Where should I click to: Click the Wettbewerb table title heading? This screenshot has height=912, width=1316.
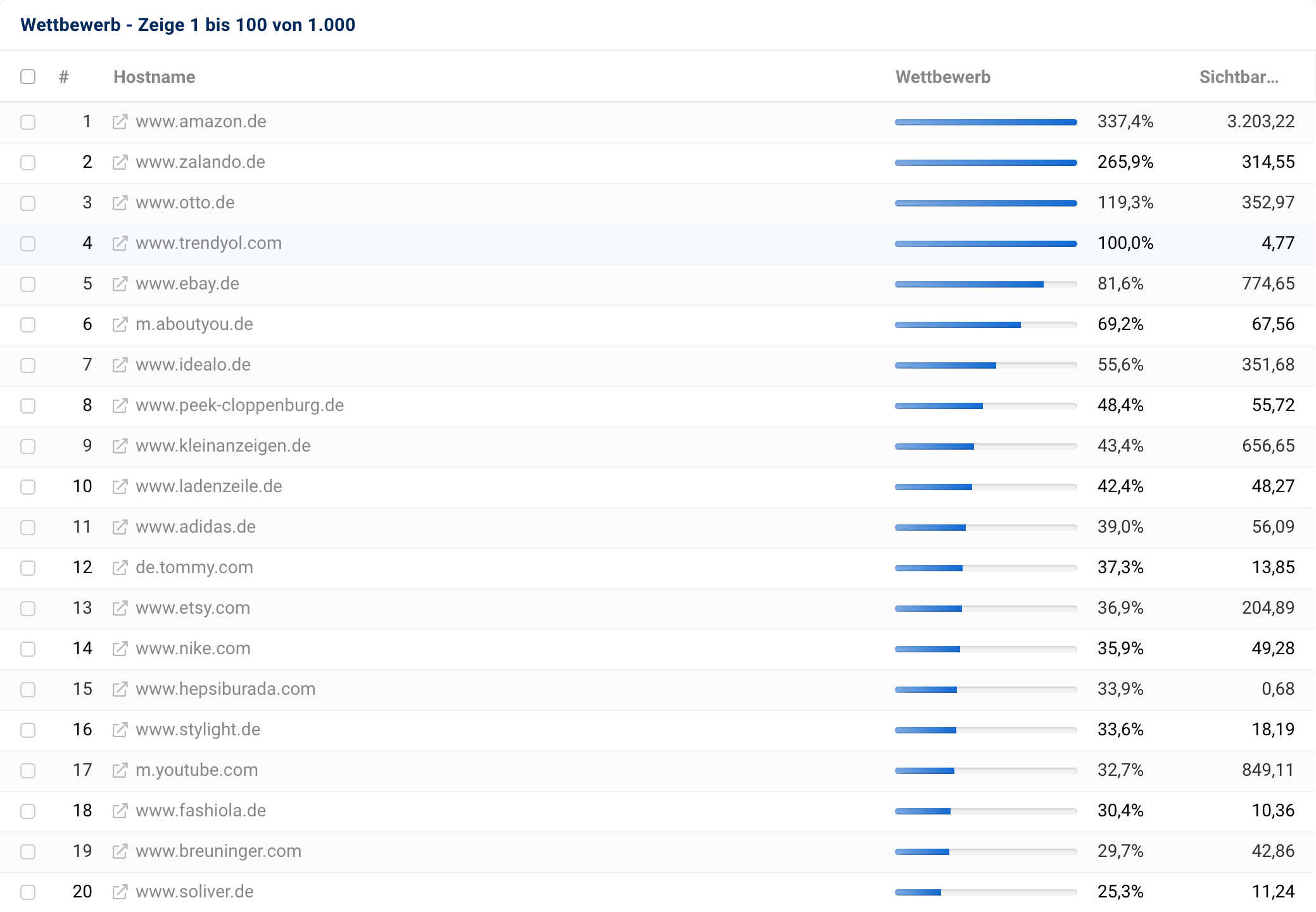coord(187,25)
